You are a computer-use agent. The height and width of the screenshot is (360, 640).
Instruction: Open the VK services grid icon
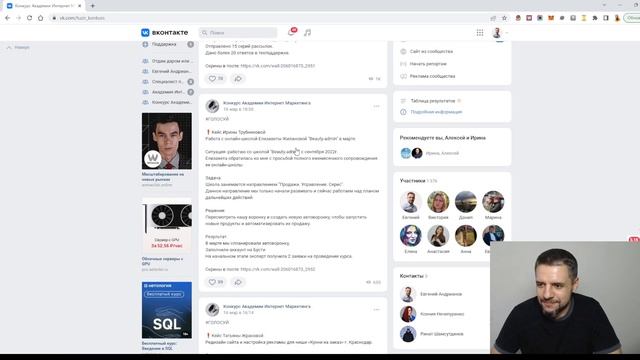pos(480,32)
